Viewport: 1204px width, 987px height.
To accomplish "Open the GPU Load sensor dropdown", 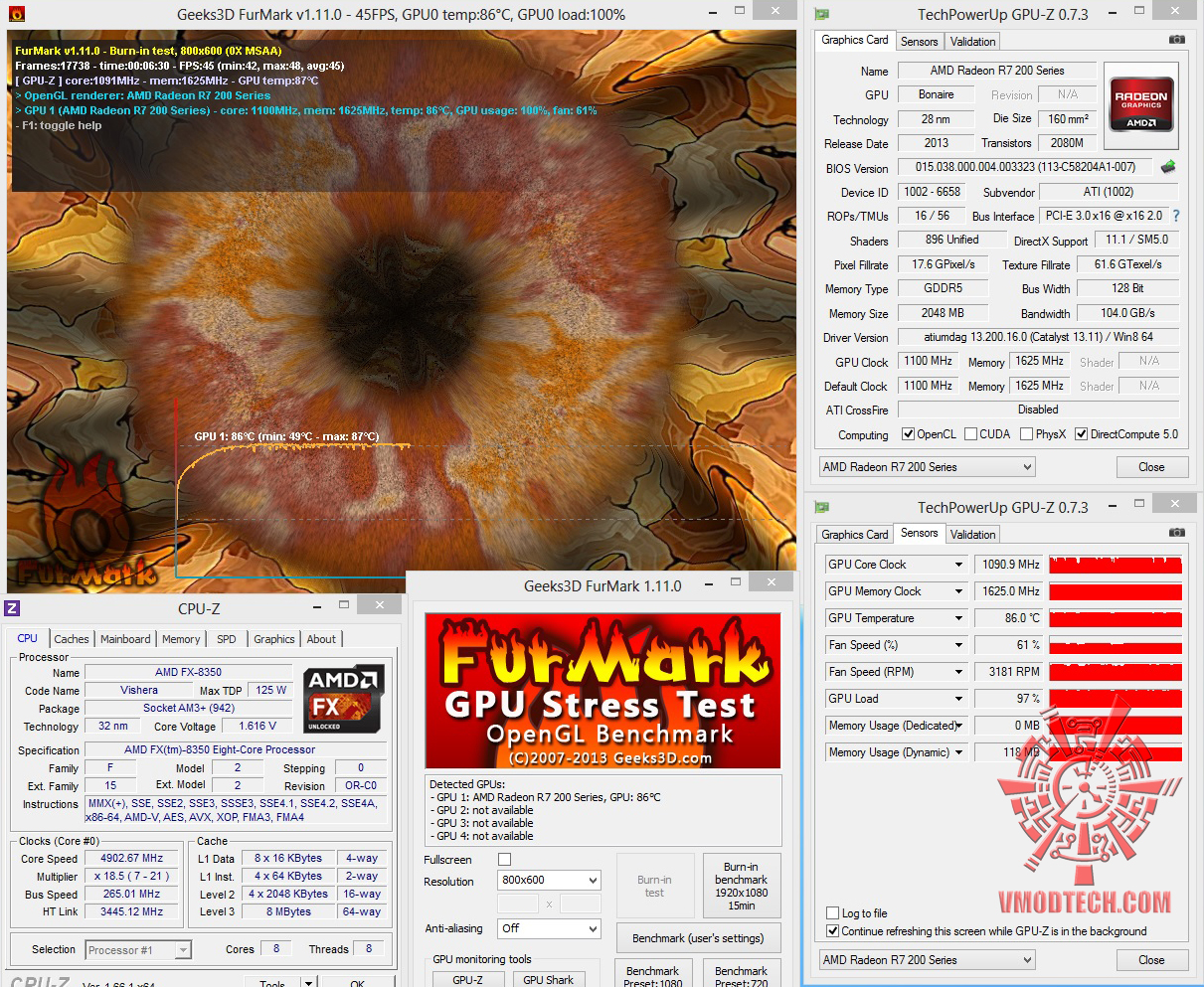I will (x=958, y=699).
